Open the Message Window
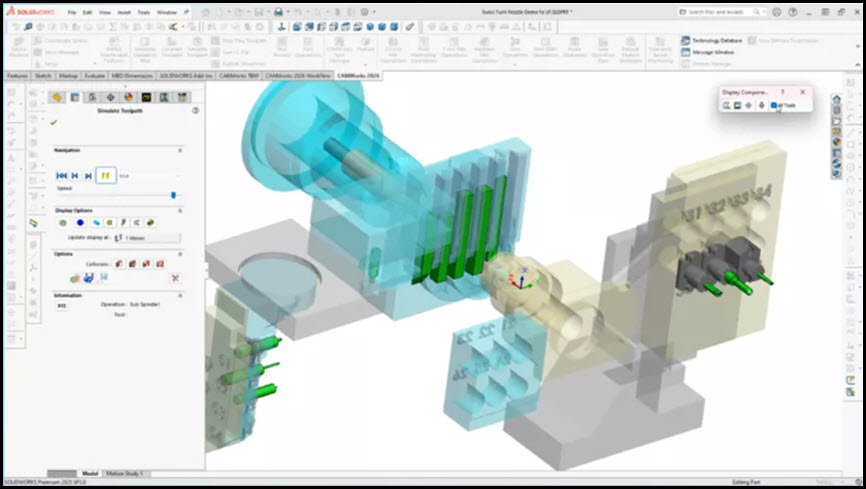This screenshot has width=866, height=489. tap(707, 52)
